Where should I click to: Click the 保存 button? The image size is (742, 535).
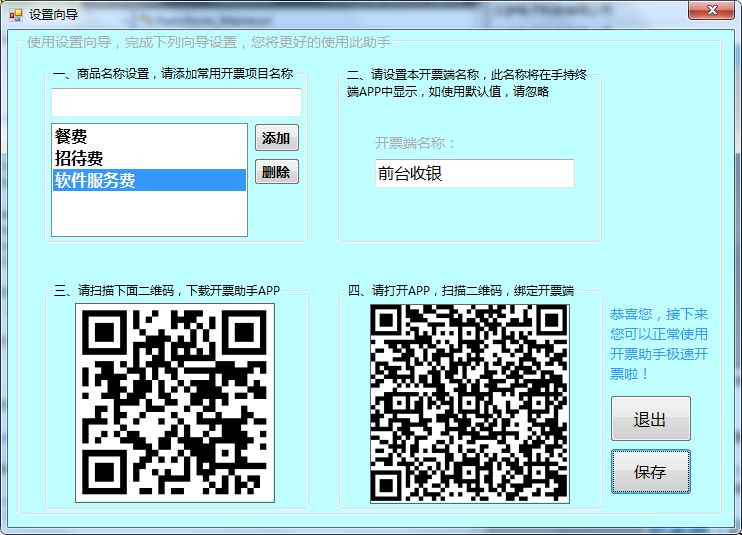(x=651, y=472)
